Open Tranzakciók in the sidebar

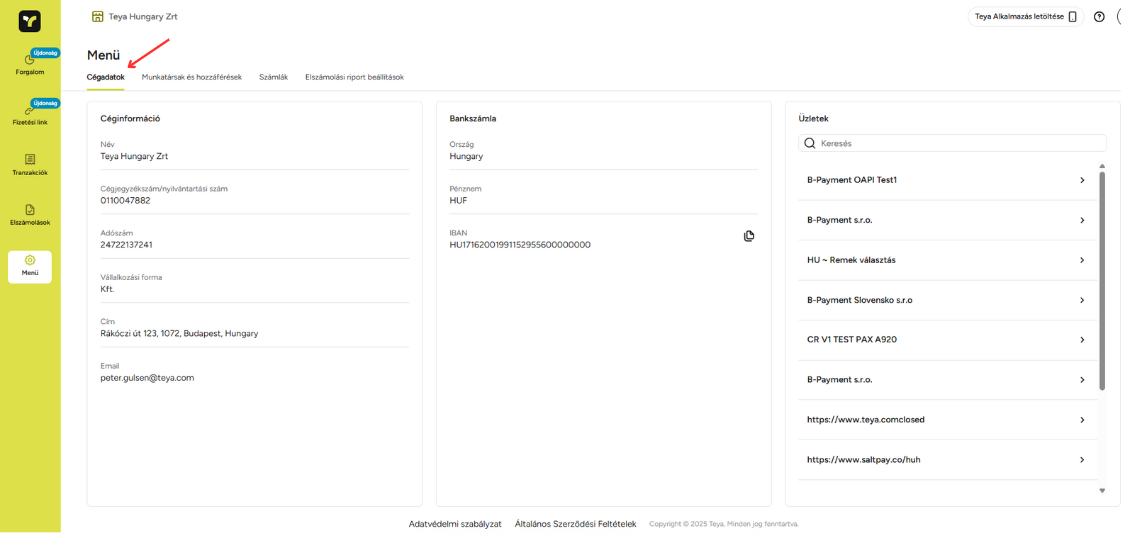click(30, 164)
